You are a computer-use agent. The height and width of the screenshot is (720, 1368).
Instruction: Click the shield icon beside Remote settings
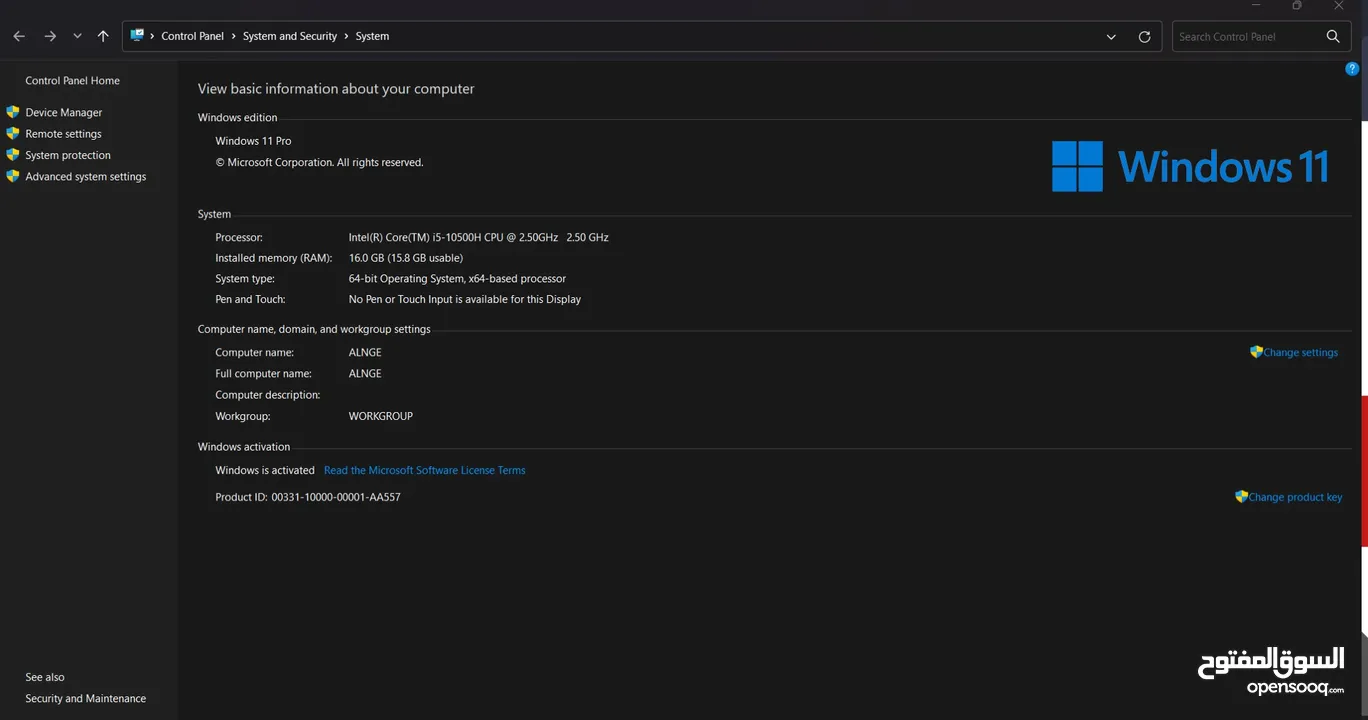[x=13, y=133]
